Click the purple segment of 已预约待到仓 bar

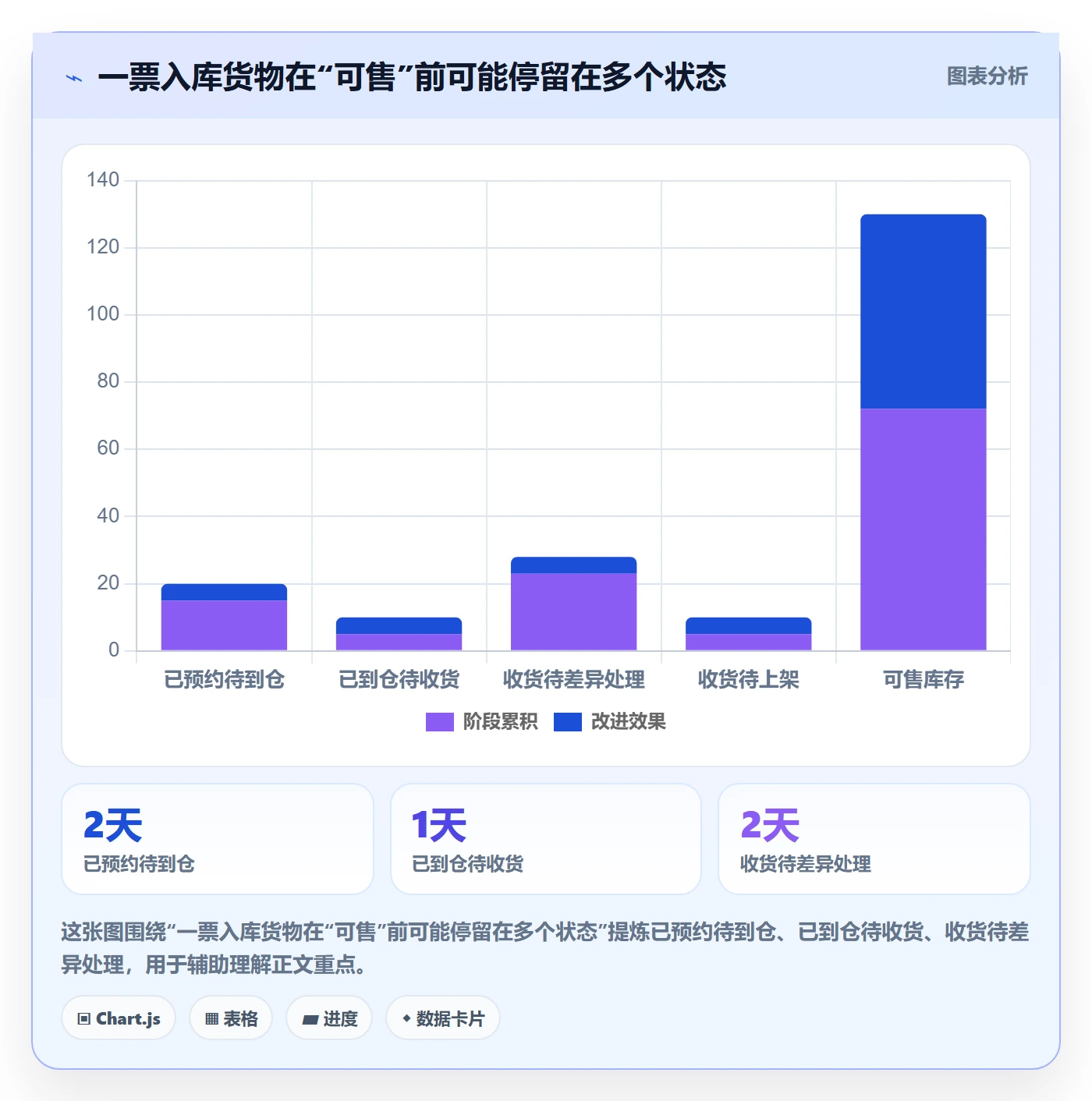click(x=224, y=625)
